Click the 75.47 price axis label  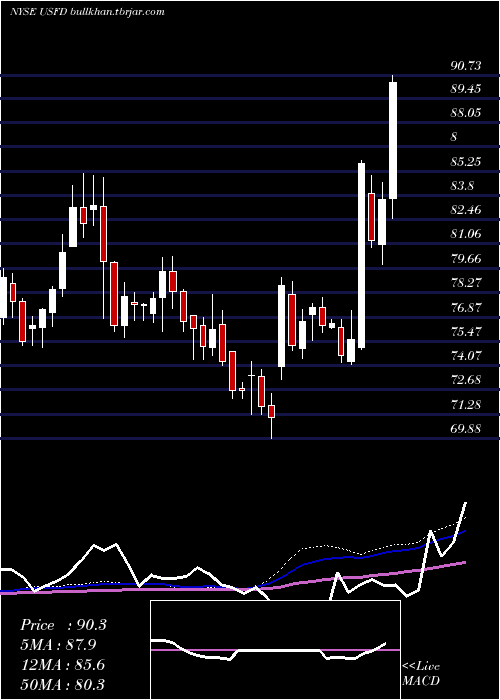(x=466, y=332)
